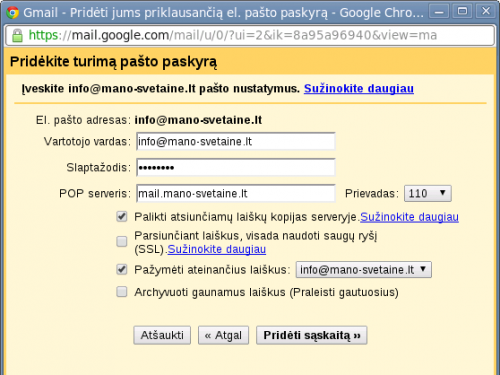Enable Archyvuoti gaunamus laiškus checkbox
The image size is (500, 375).
point(122,292)
